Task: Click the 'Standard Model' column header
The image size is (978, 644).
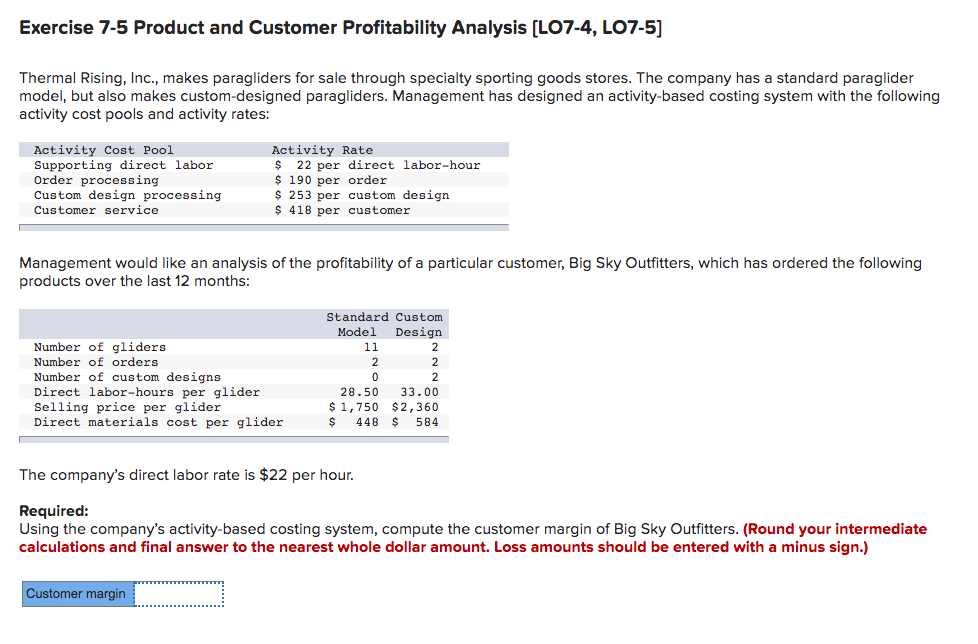Action: [x=357, y=325]
